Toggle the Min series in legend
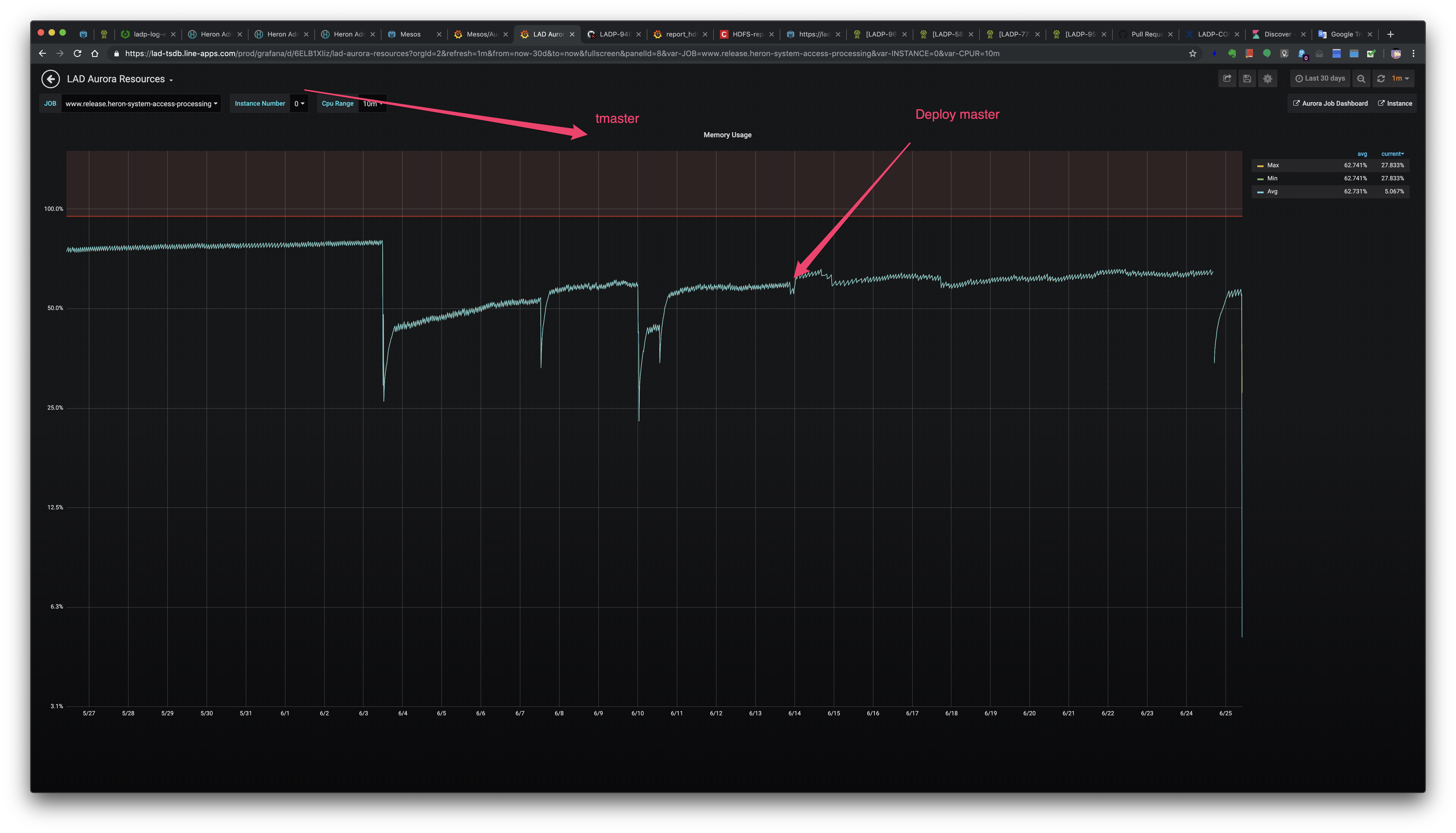This screenshot has width=1456, height=833. point(1272,178)
